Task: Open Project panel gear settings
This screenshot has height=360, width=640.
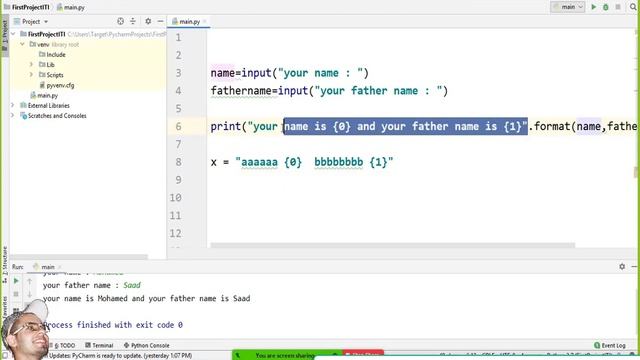Action: tap(148, 21)
